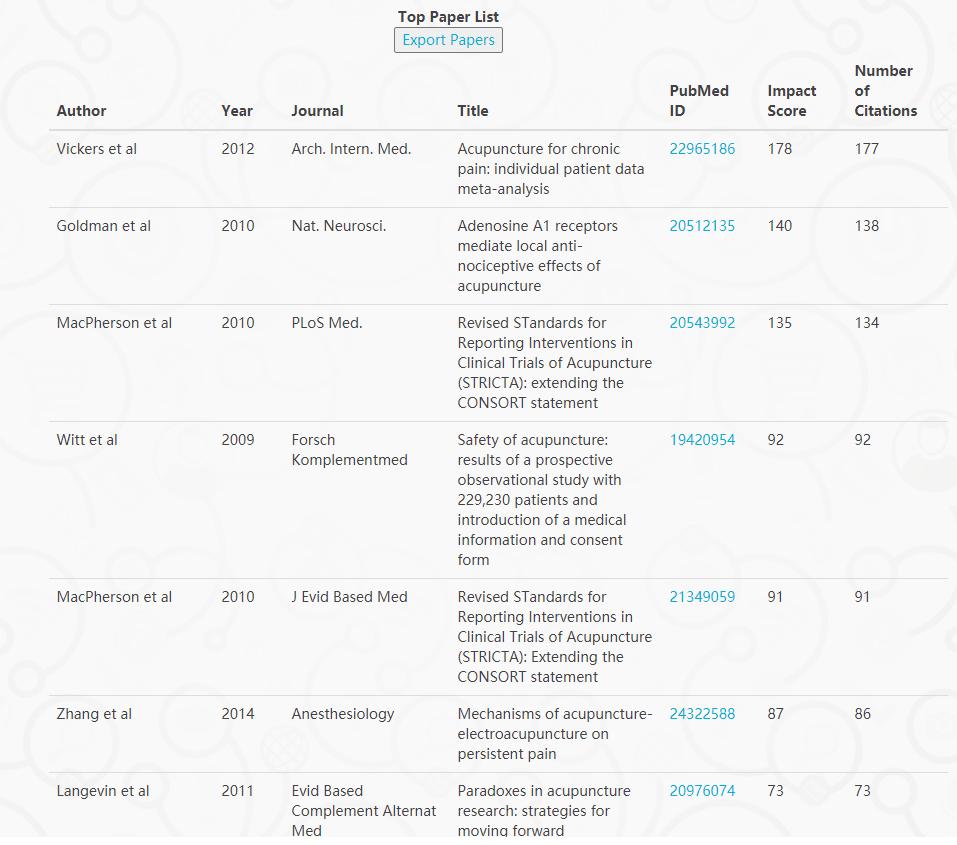Click the Author column header
This screenshot has width=957, height=845.
(81, 111)
